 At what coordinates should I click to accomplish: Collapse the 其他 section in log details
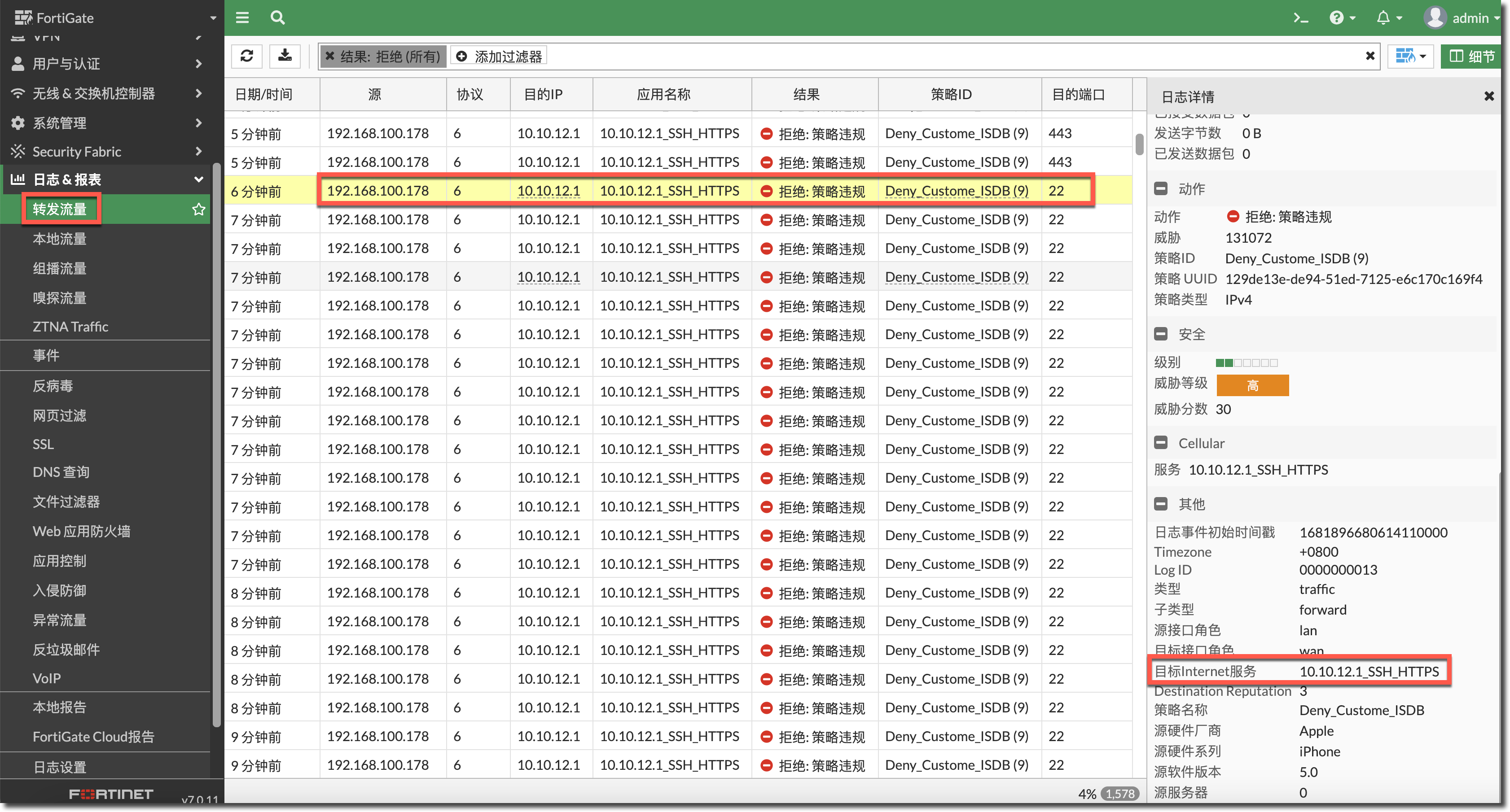point(1161,504)
